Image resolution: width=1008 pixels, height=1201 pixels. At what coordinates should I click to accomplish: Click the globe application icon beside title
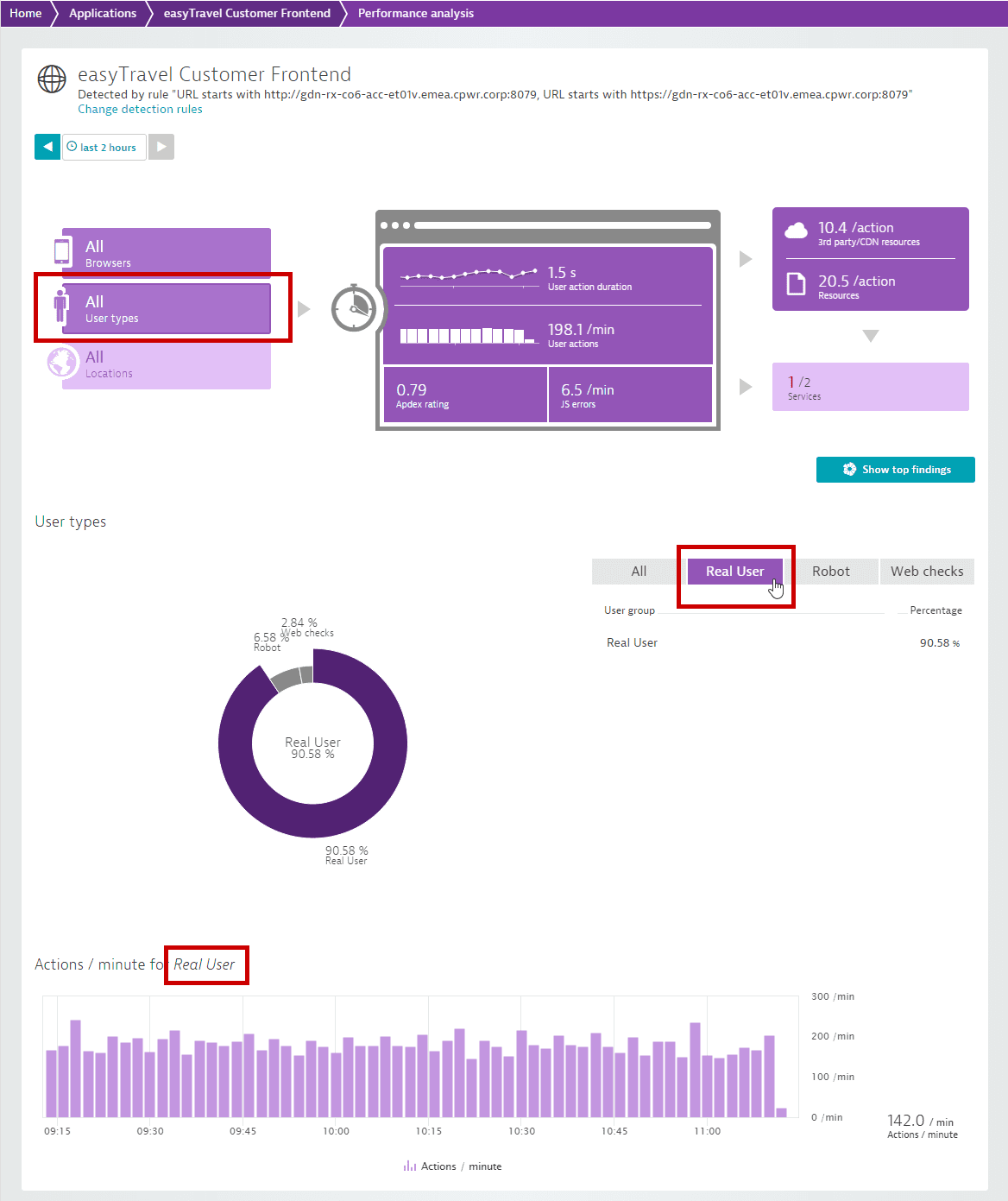tap(52, 79)
